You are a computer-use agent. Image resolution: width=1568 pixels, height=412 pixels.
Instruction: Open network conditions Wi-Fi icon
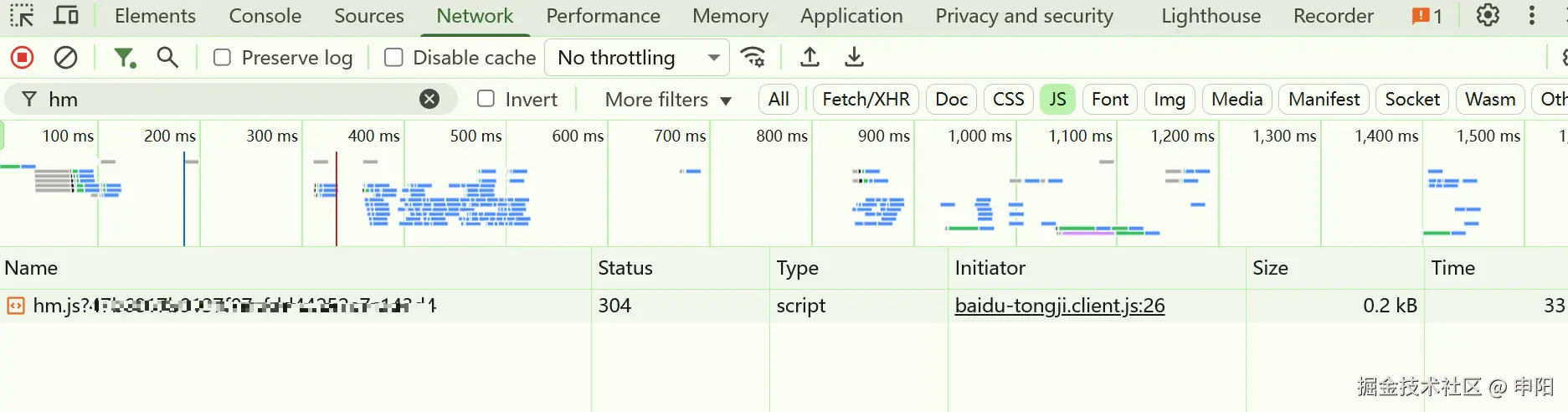tap(753, 57)
